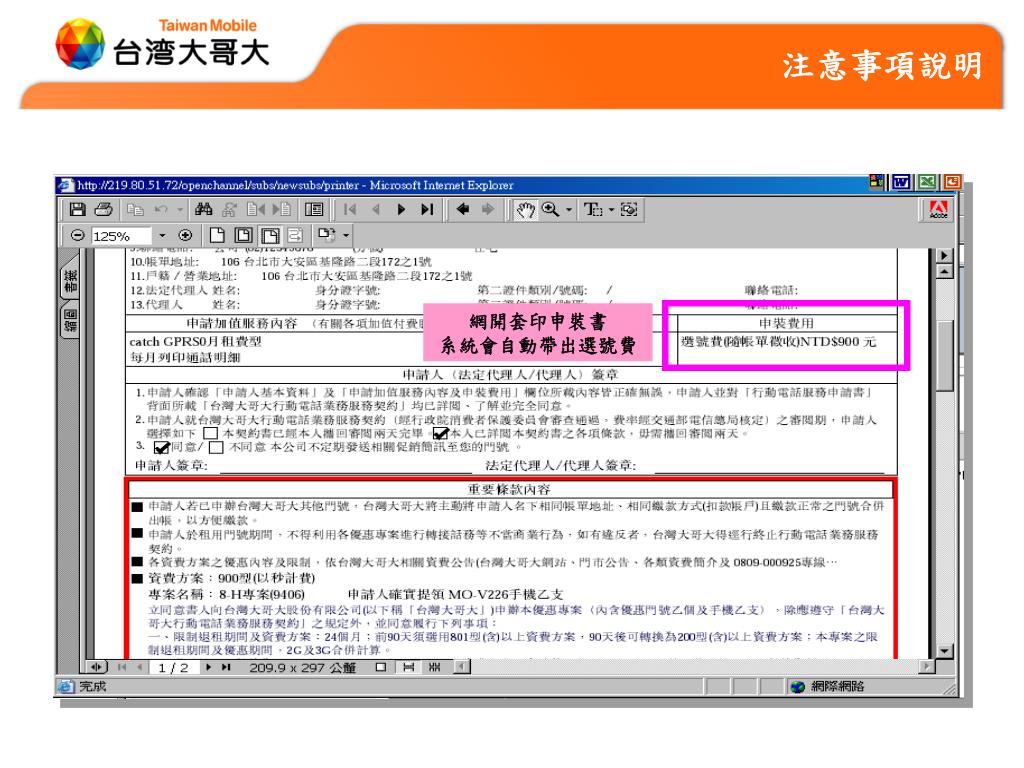Viewport: 1024px width, 768px height.
Task: Select the Hand tool
Action: [x=525, y=210]
